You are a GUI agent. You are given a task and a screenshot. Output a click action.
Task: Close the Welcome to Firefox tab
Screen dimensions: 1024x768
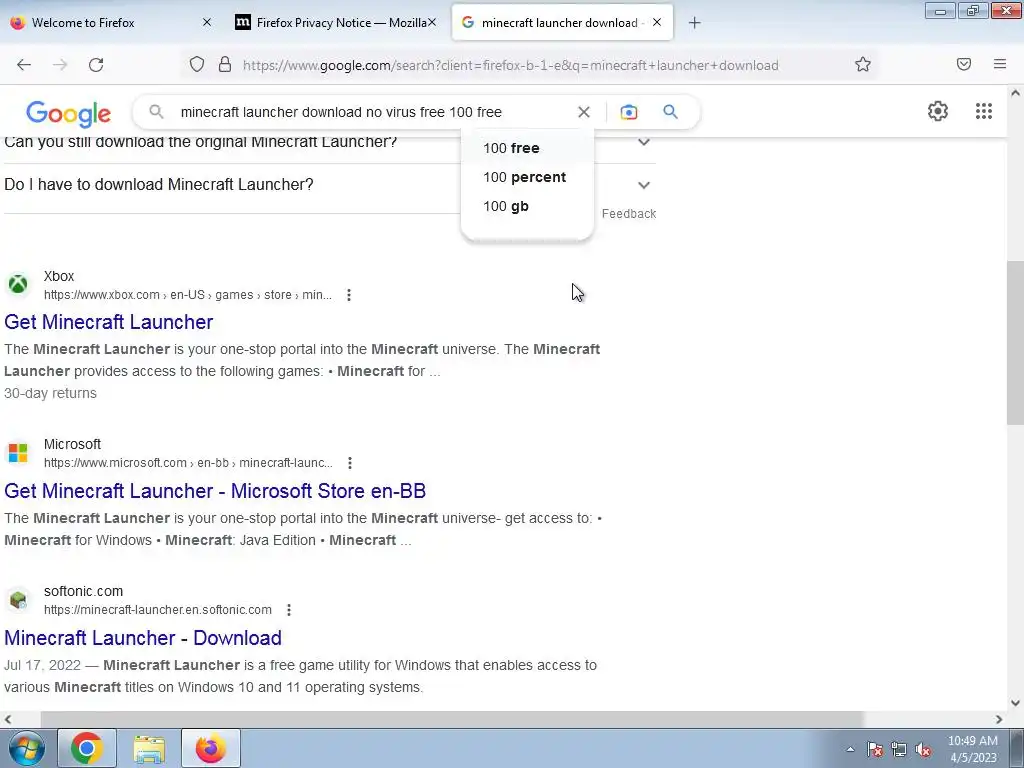[206, 22]
